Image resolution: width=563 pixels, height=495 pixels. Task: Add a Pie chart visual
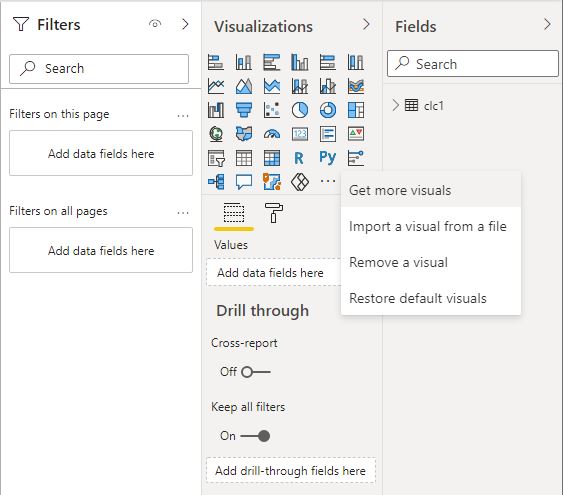pyautogui.click(x=300, y=110)
